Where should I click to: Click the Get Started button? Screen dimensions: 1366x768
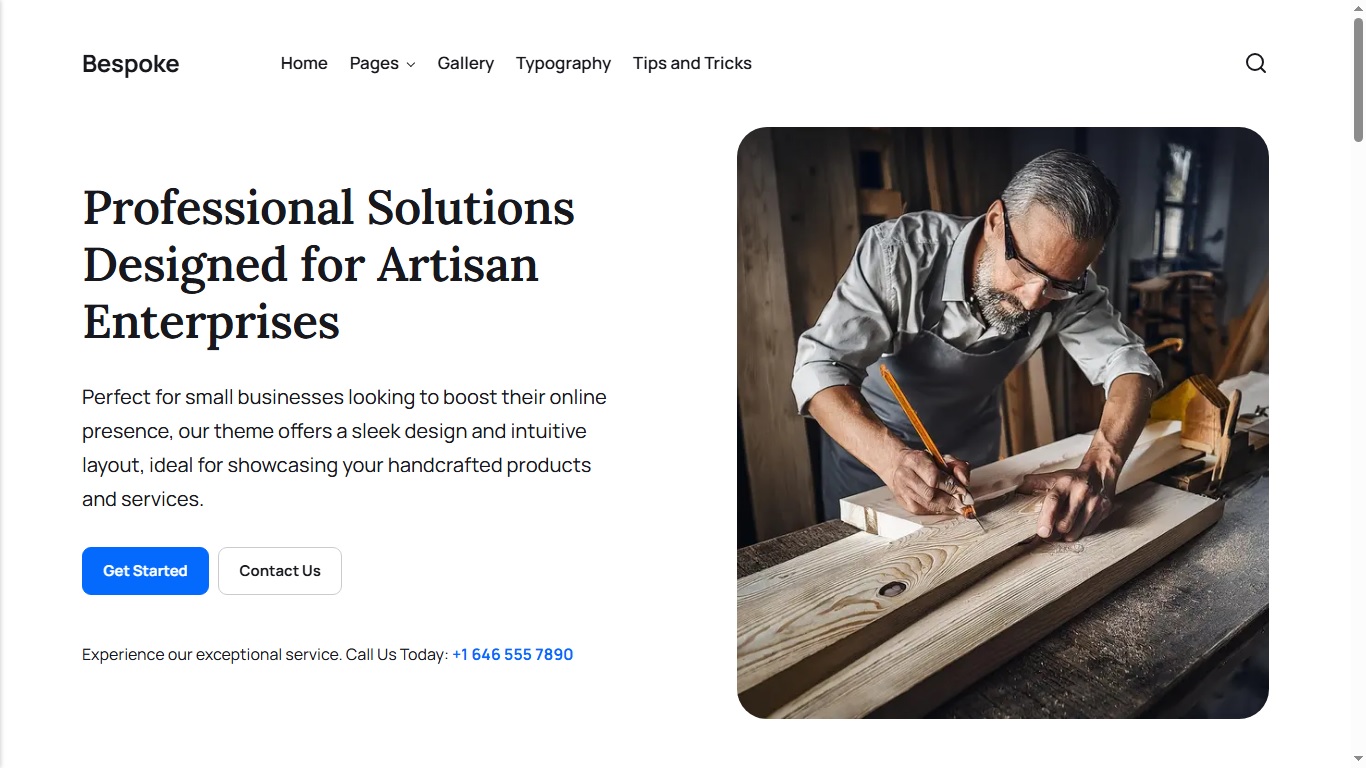(145, 570)
